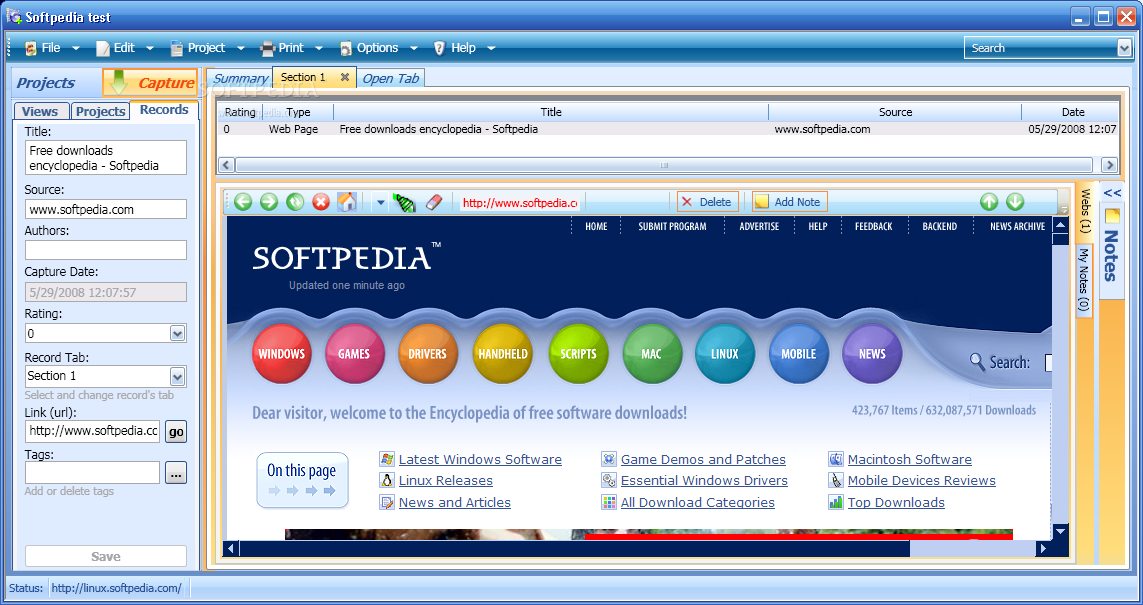Click the browser Back arrow icon

(243, 202)
